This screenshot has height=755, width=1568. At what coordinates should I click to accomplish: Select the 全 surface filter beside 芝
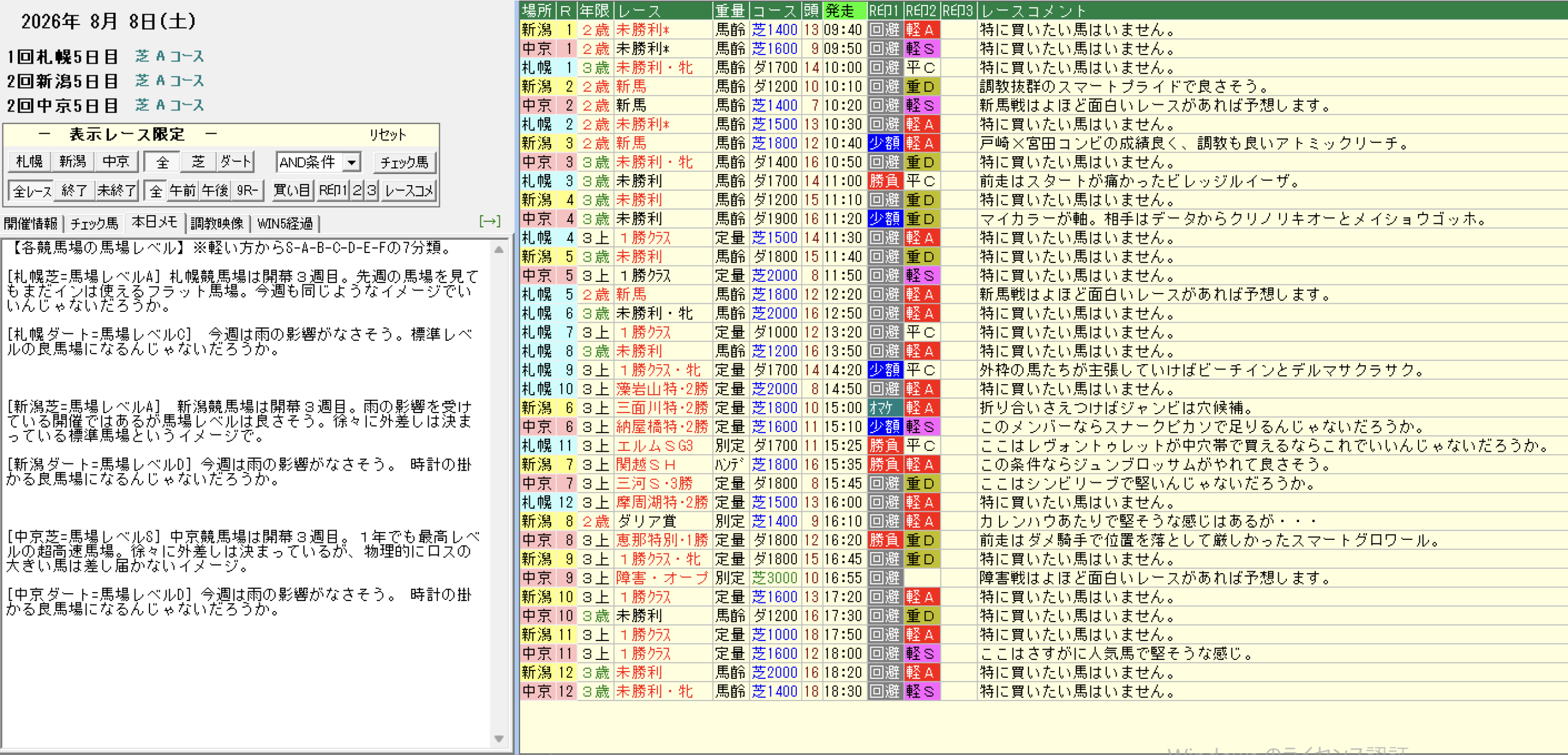[x=162, y=162]
